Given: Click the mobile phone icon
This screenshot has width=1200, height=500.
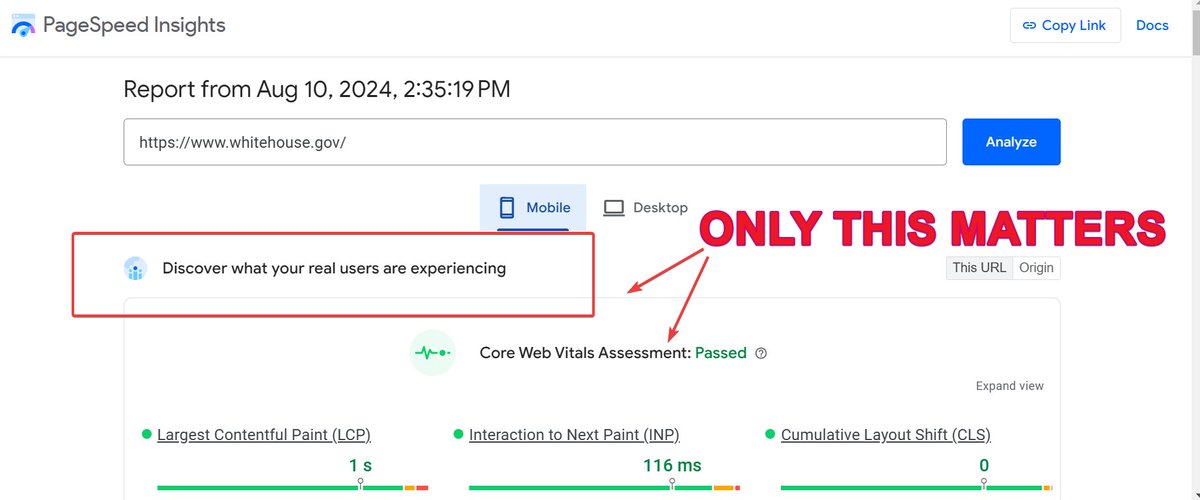Looking at the screenshot, I should tap(507, 208).
